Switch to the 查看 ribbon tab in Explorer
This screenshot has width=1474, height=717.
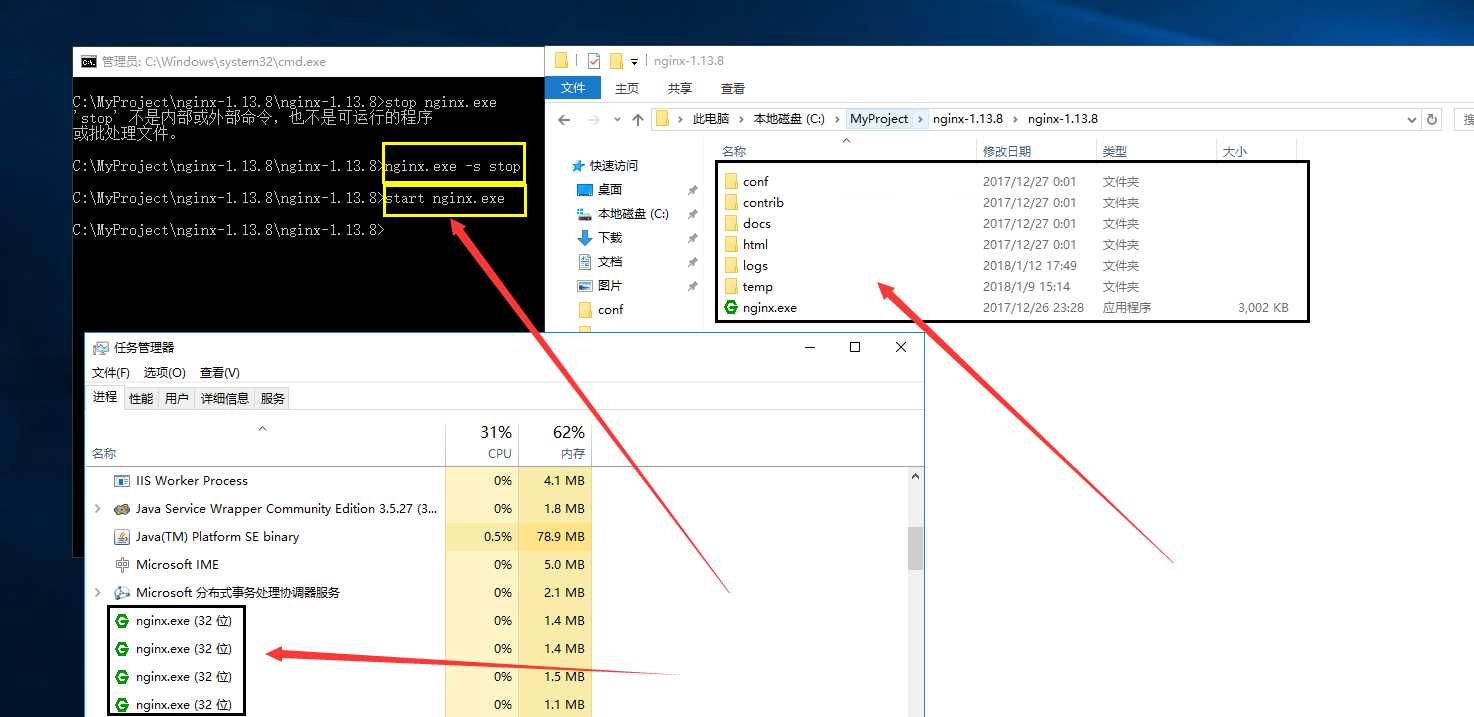[733, 88]
